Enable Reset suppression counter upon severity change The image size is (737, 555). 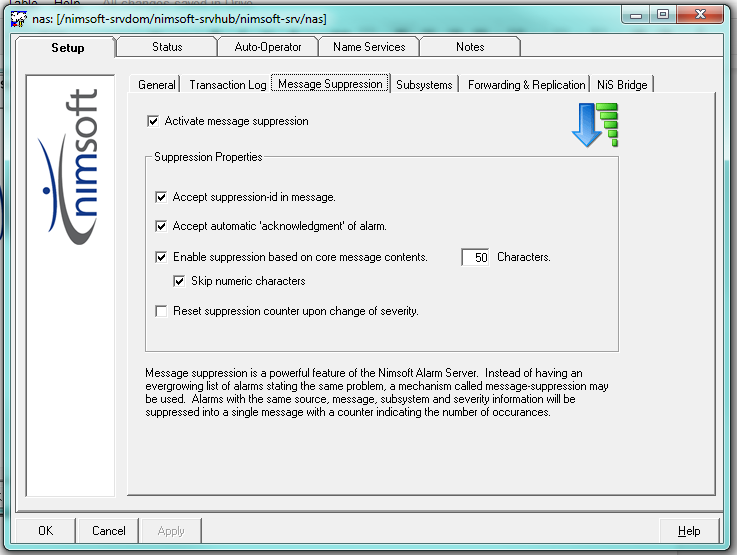tap(161, 311)
